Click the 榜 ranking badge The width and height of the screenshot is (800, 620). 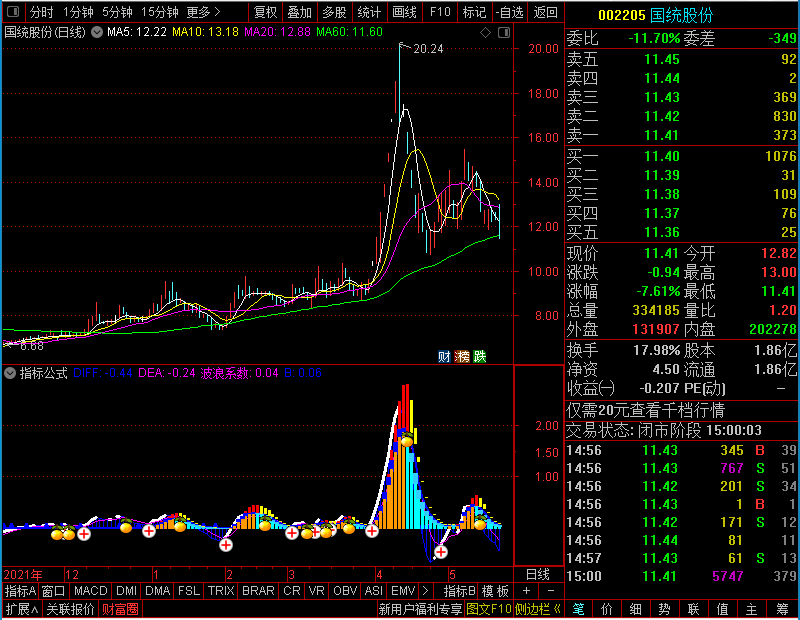point(462,356)
